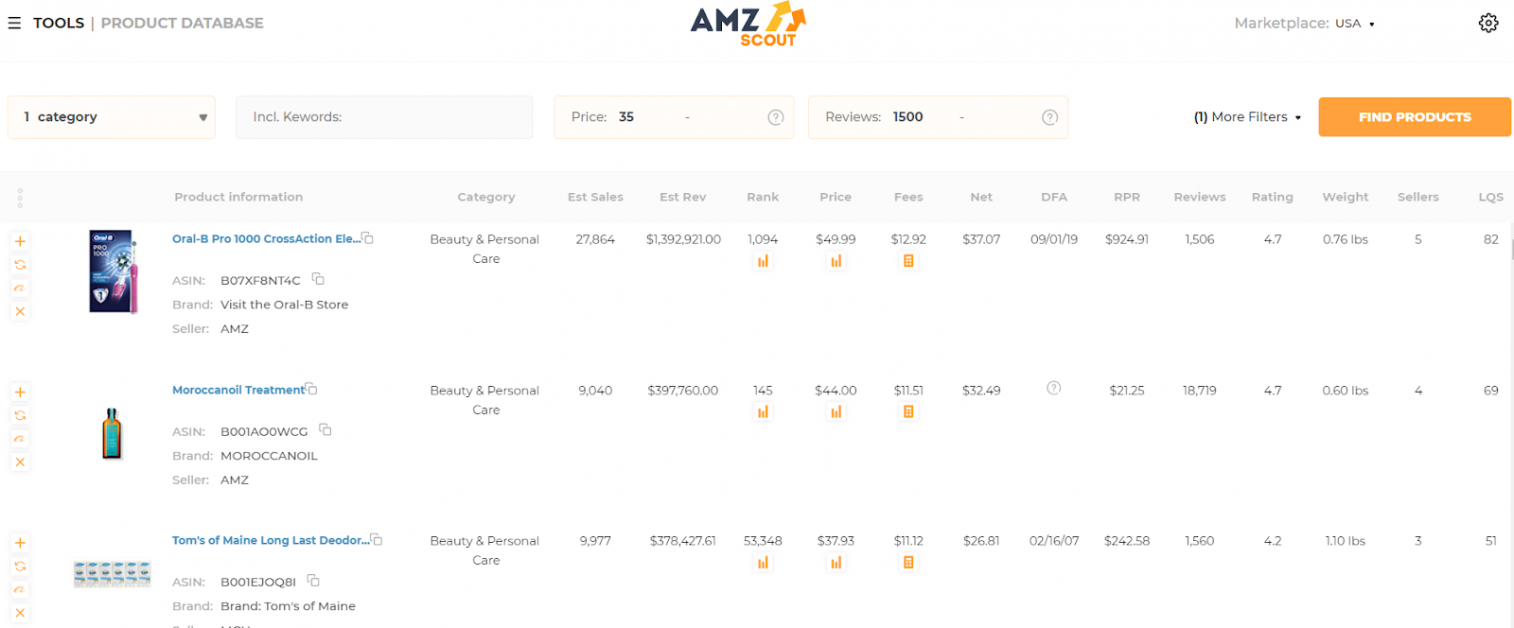Screen dimensions: 1514x628
Task: Click the third action icon in Oral-B row
Action: (x=20, y=288)
